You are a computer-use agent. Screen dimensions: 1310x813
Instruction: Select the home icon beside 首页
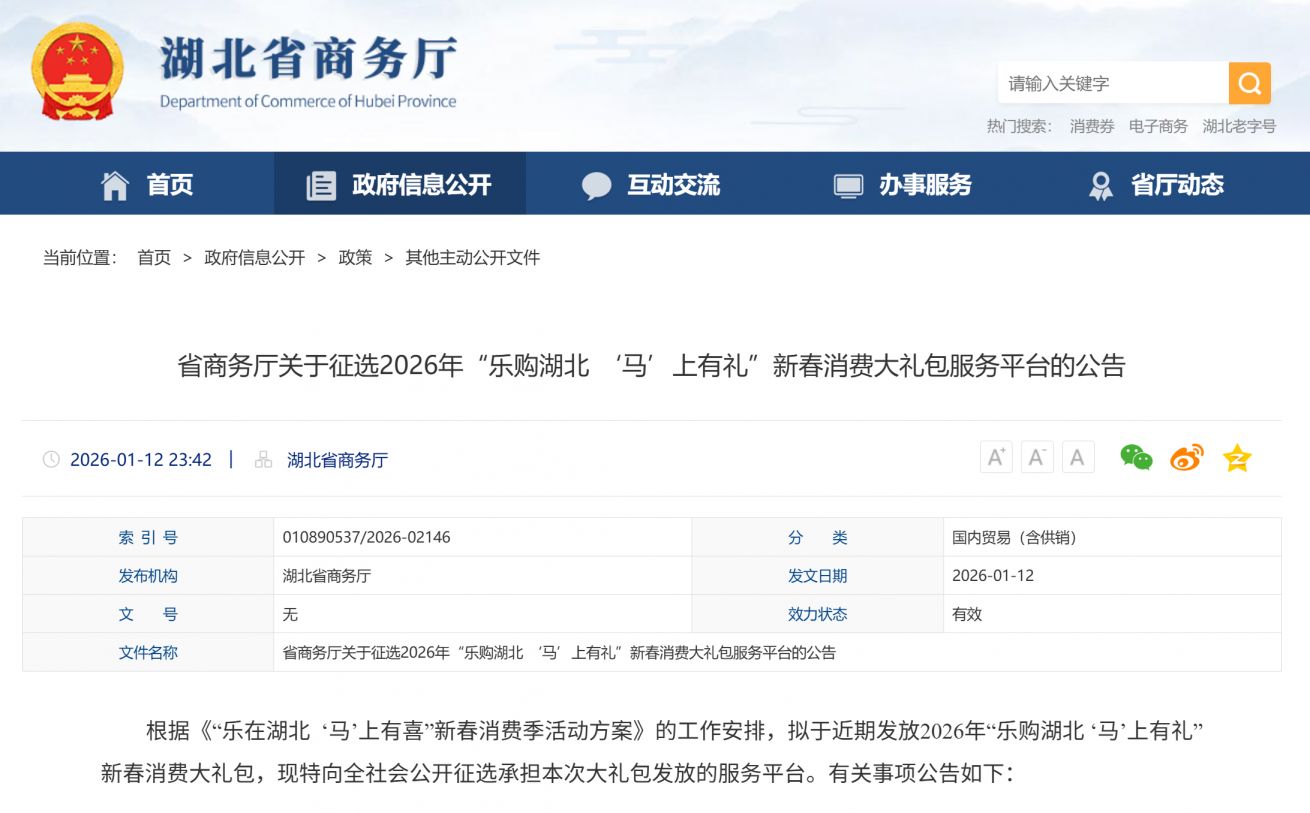[x=116, y=183]
